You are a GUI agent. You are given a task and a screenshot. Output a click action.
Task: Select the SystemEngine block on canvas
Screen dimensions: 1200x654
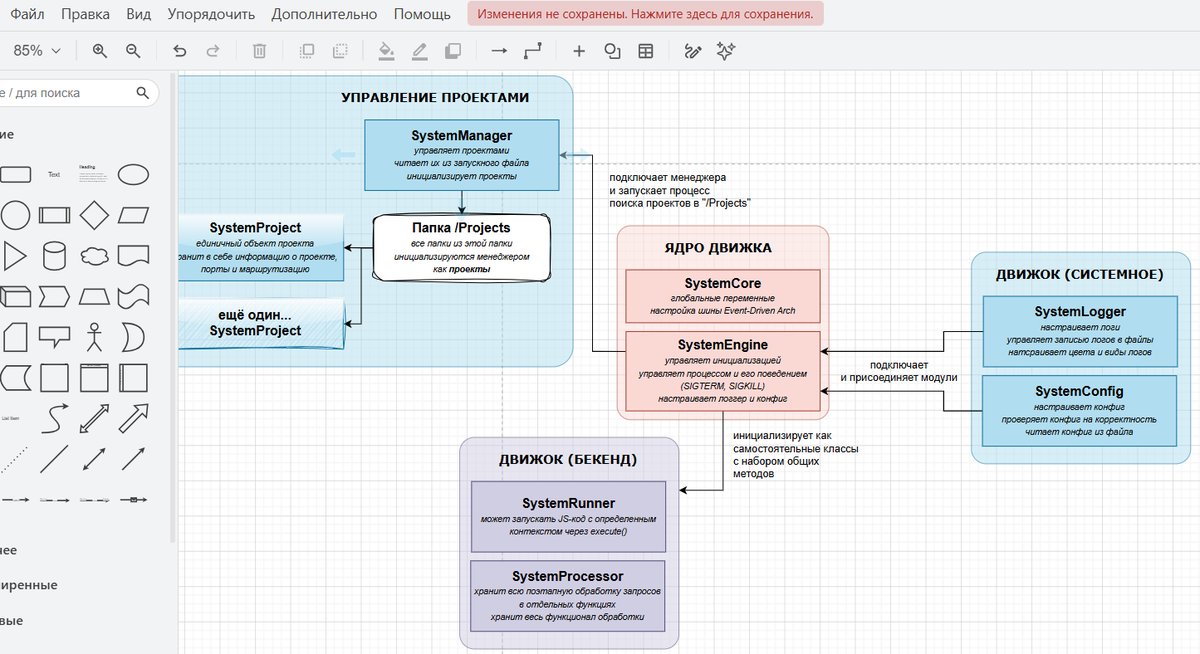coord(722,371)
